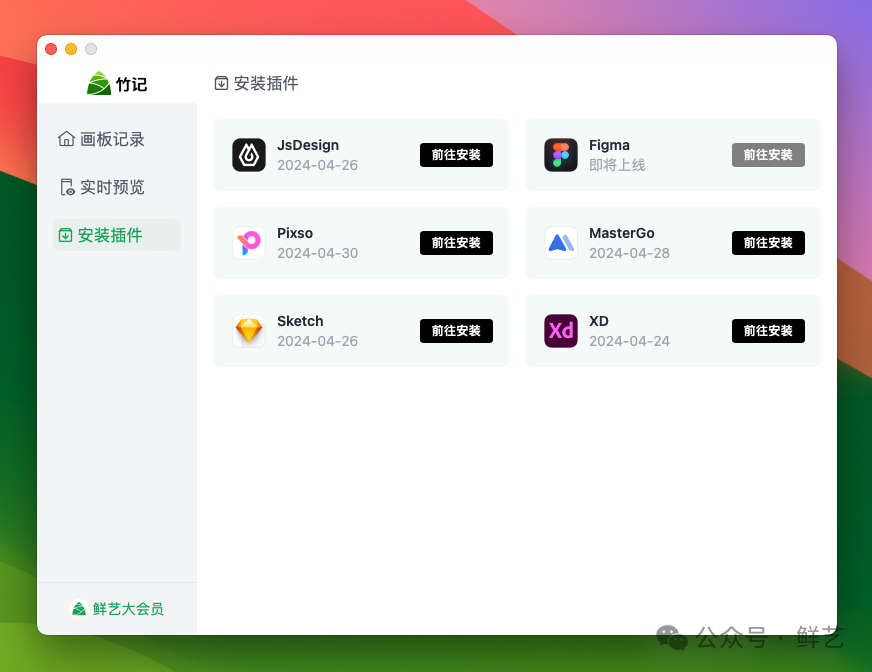Click the MasterGo app icon
This screenshot has width=872, height=672.
coord(561,243)
